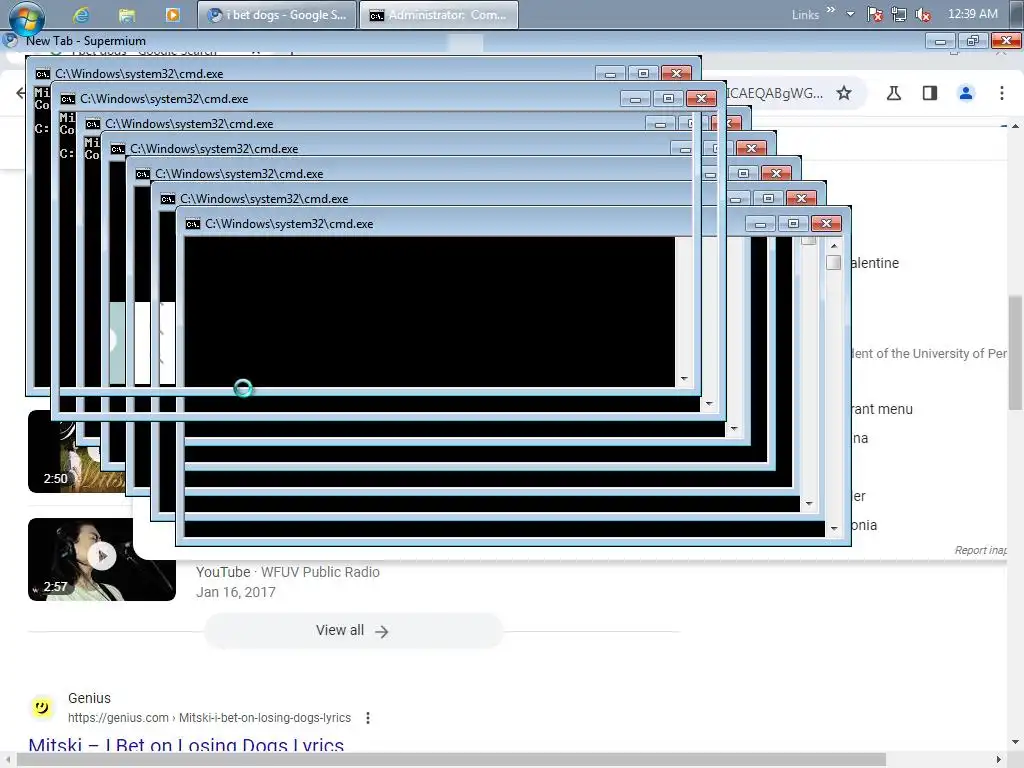
Task: Minimize the frontmost cmd.exe window
Action: coord(760,224)
